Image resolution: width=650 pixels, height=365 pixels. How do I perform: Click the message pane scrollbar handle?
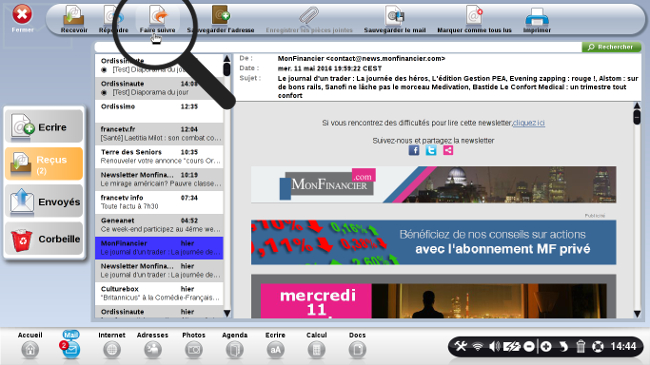point(637,117)
